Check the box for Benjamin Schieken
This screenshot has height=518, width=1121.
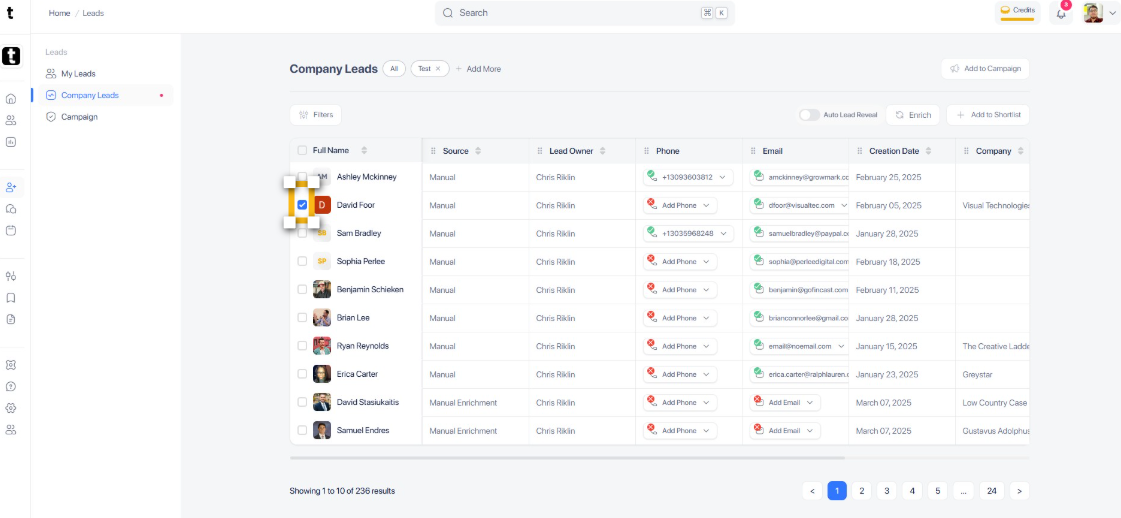click(x=302, y=289)
